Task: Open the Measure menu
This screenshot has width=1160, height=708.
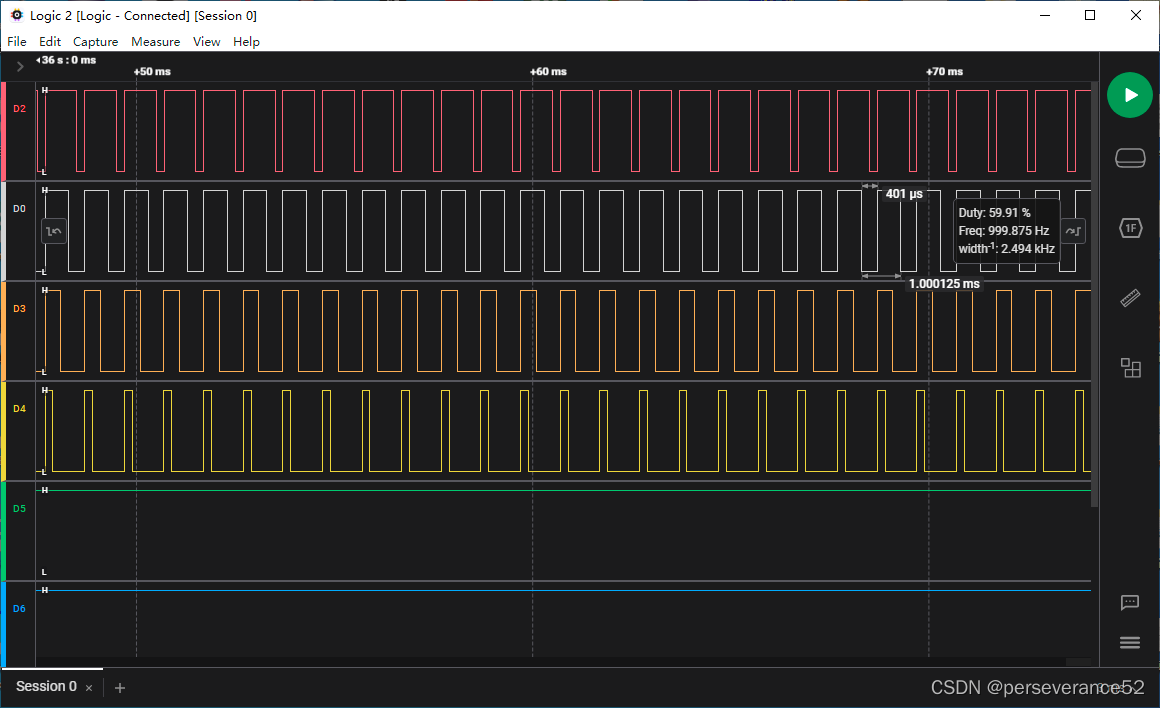Action: 155,42
